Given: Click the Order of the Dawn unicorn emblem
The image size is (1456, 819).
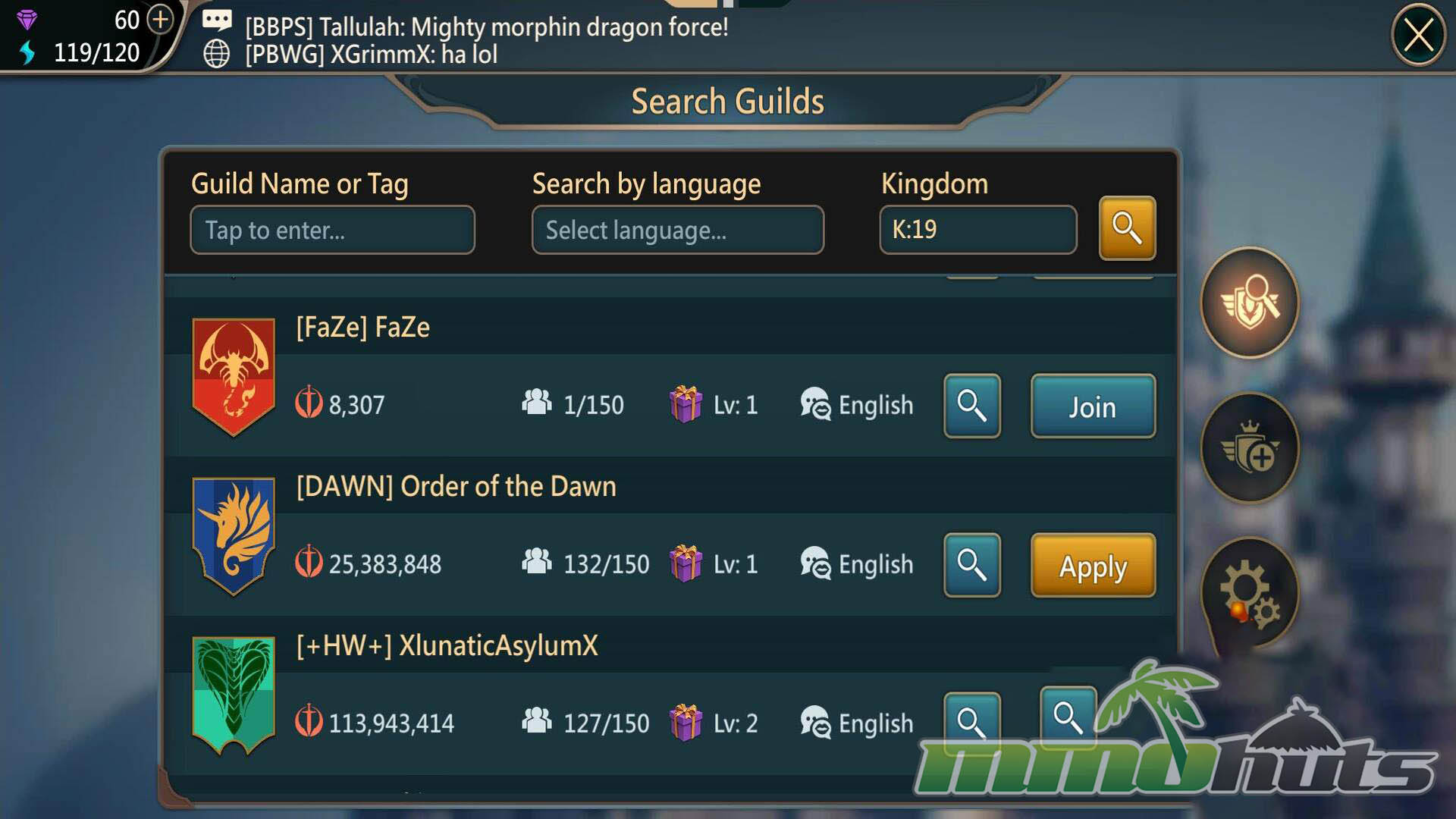Looking at the screenshot, I should tap(234, 536).
